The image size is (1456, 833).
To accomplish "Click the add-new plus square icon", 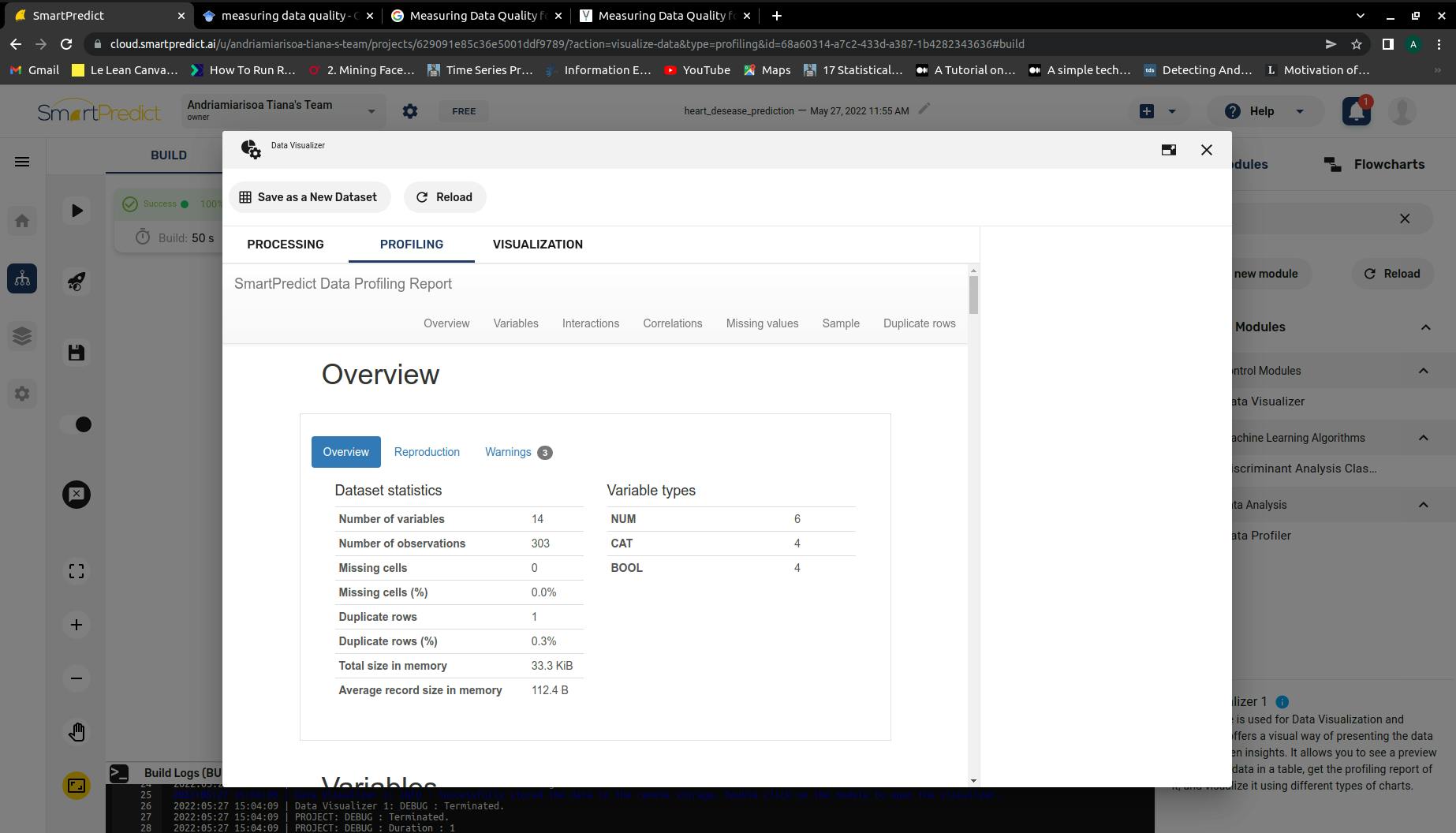I will coord(1147,111).
